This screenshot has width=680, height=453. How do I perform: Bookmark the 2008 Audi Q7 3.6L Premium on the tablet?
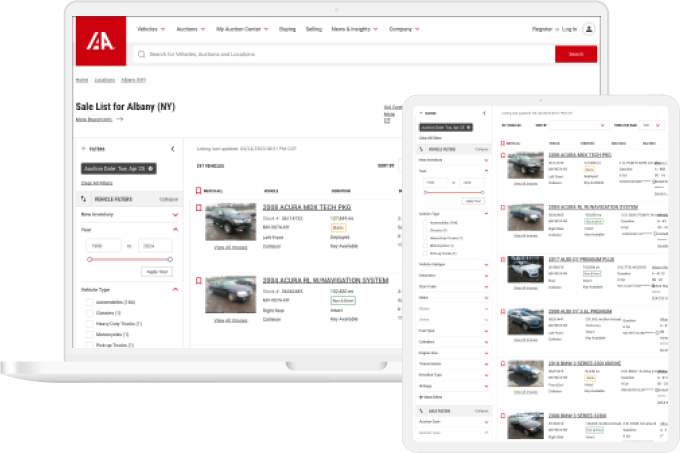(503, 312)
